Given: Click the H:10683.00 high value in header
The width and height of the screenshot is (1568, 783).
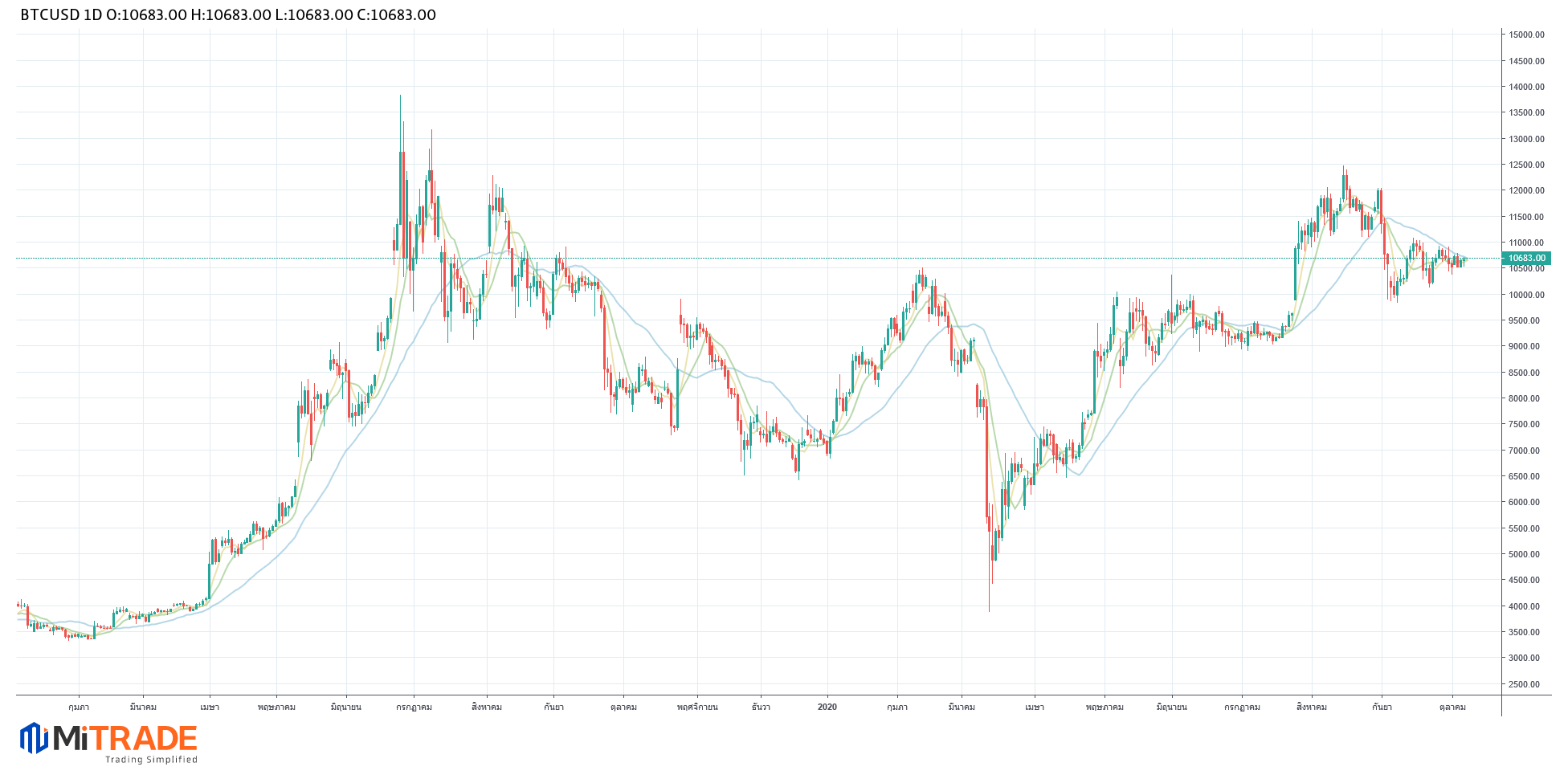Looking at the screenshot, I should click(x=231, y=15).
